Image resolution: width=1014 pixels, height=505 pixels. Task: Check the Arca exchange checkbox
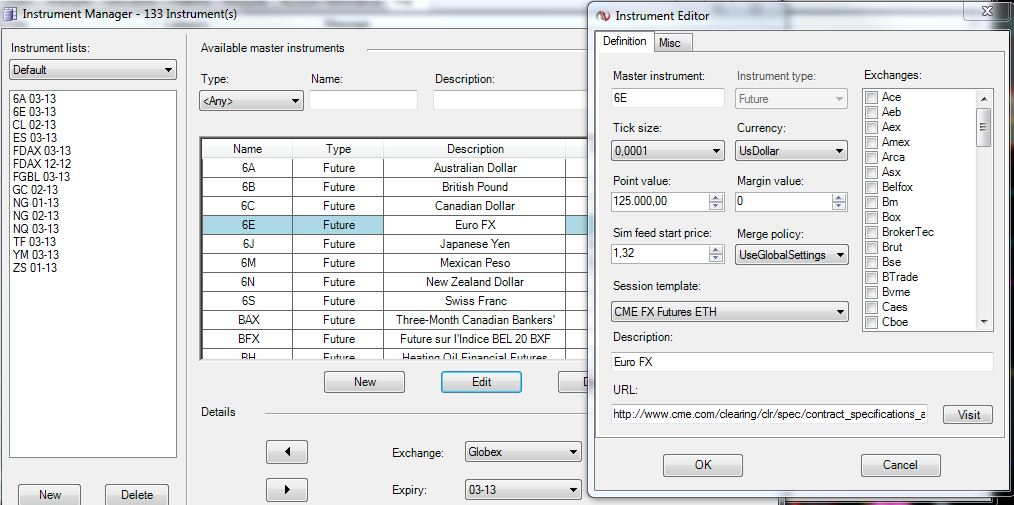tap(872, 157)
